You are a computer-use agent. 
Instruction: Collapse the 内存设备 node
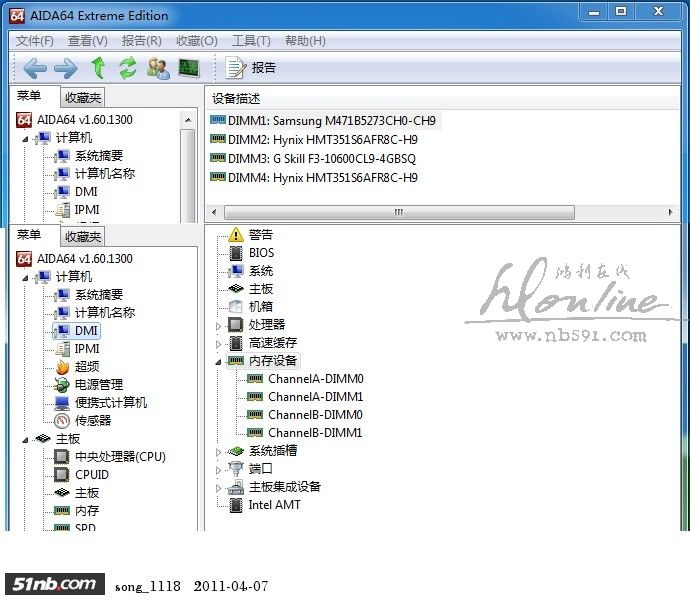[218, 362]
